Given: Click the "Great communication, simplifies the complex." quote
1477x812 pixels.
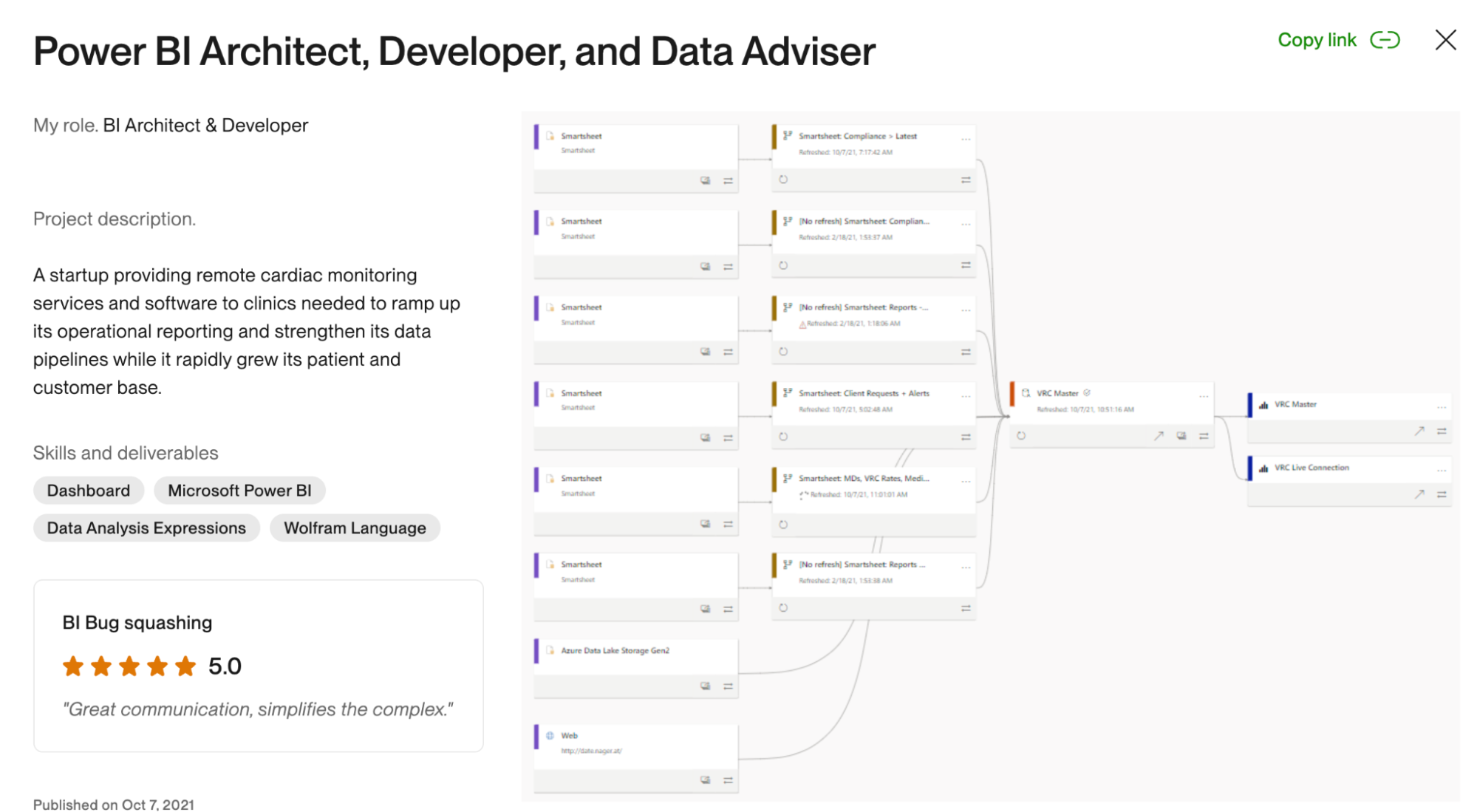Looking at the screenshot, I should (258, 709).
